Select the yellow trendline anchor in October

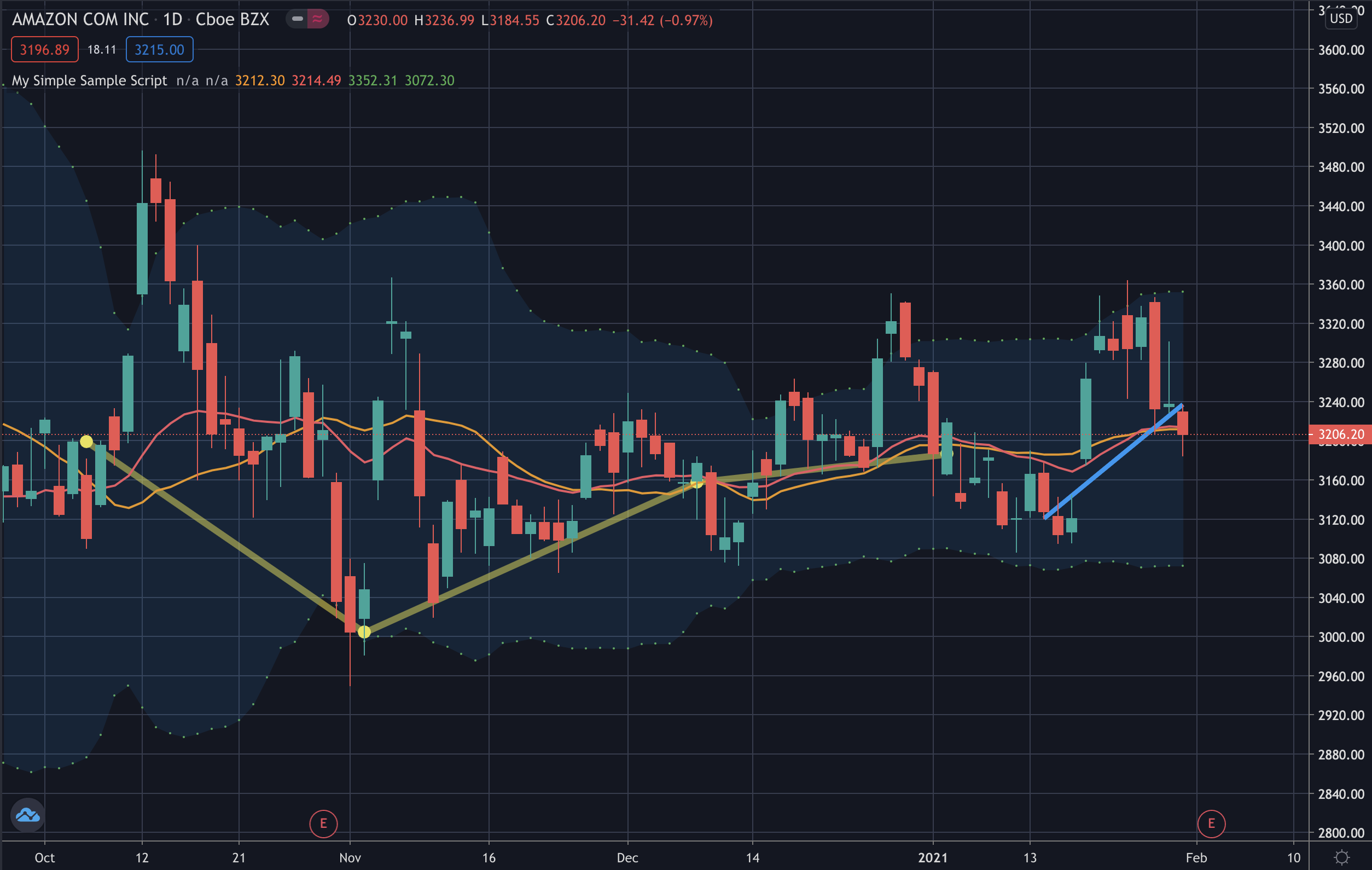(86, 441)
